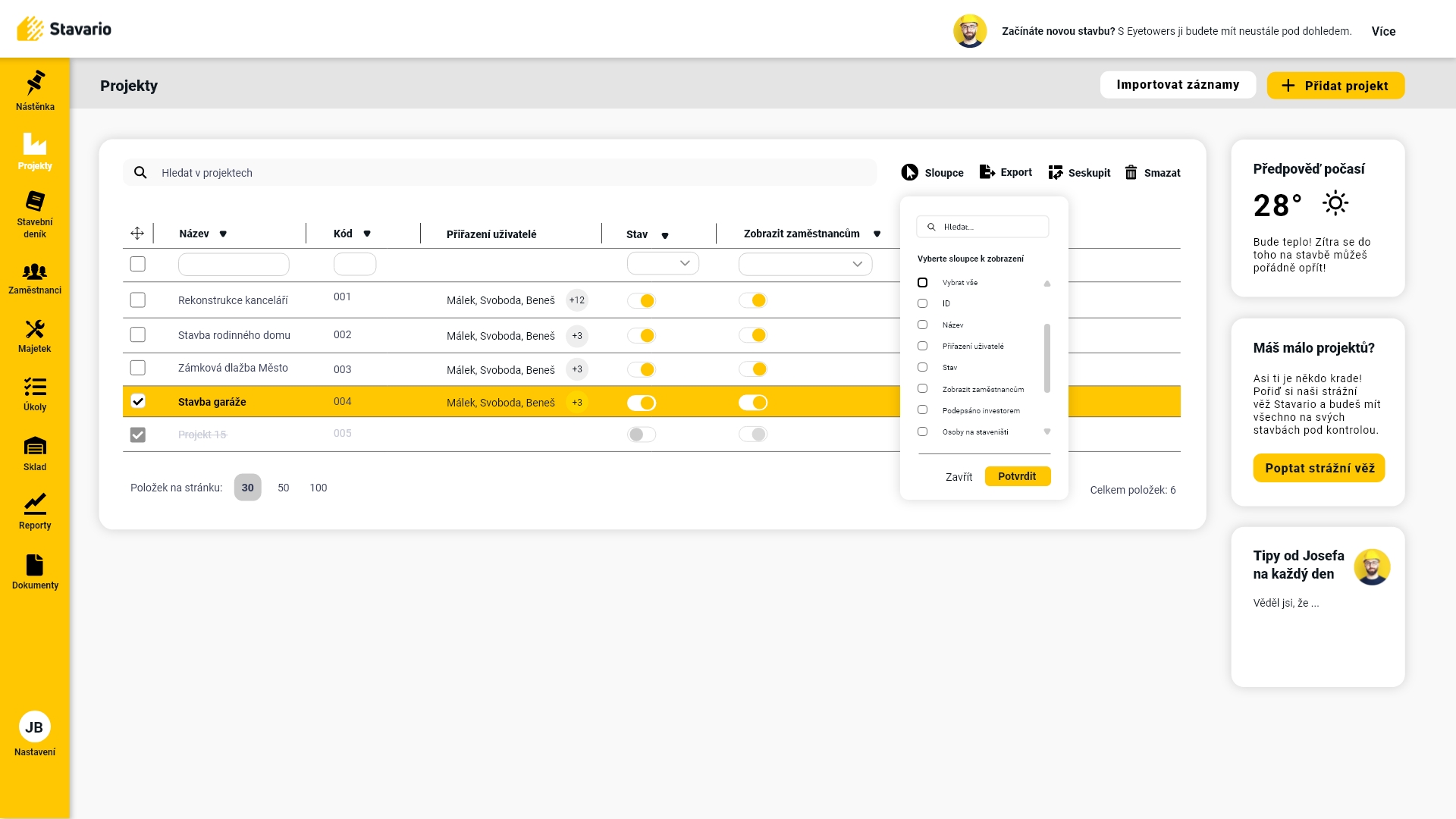Go to Zaměstnanci people icon
Screen dimensions: 1456x819
click(x=35, y=271)
